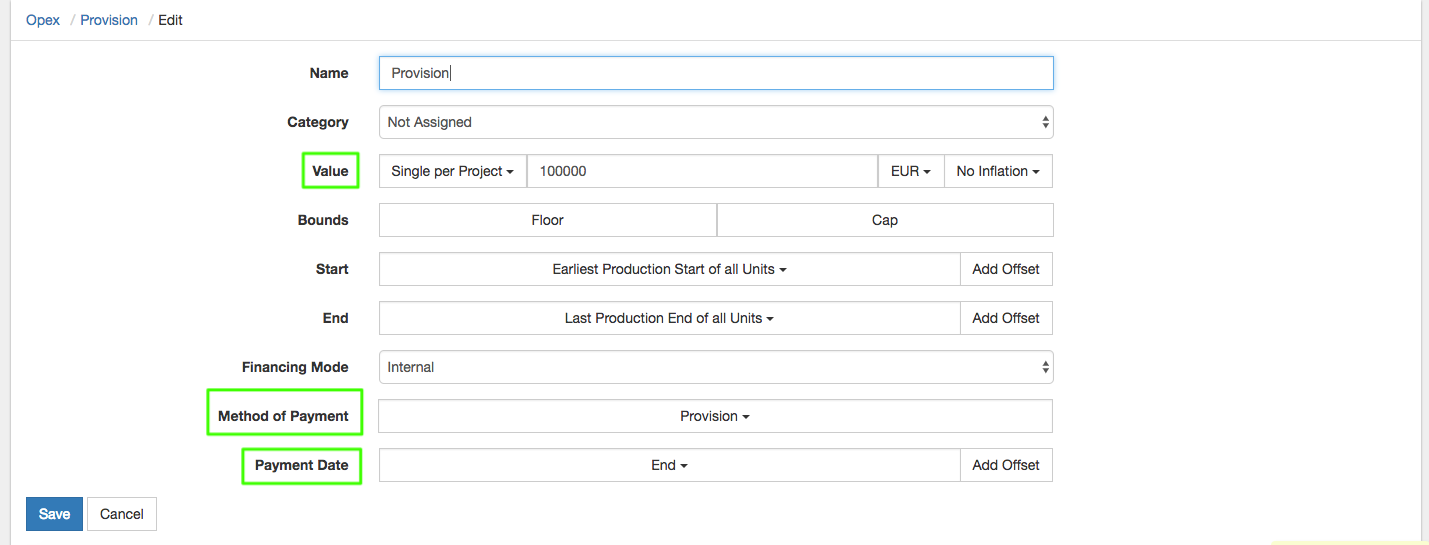
Task: Open the Payment Date End dropdown
Action: (669, 465)
